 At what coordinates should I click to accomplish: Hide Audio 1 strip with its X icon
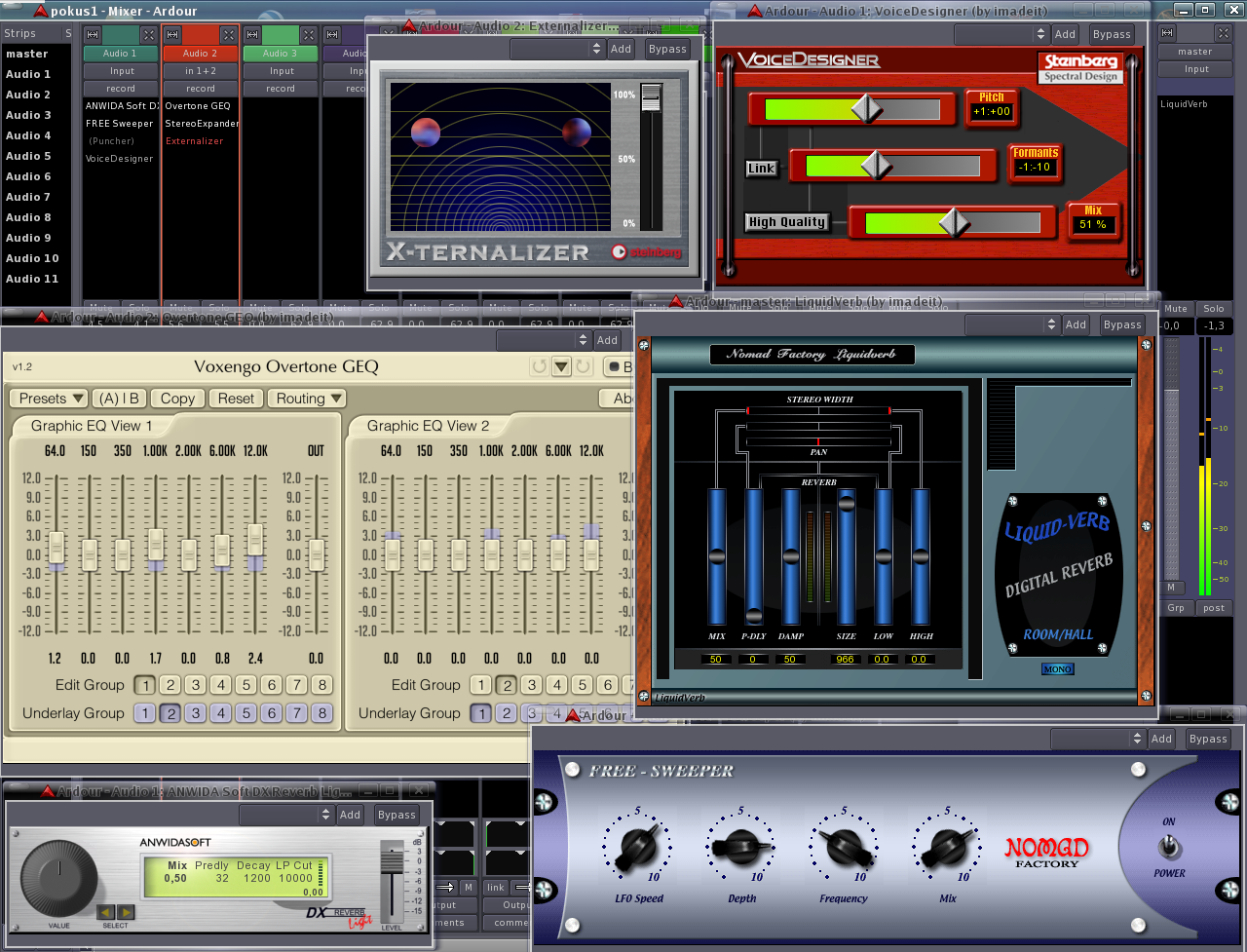coord(148,35)
